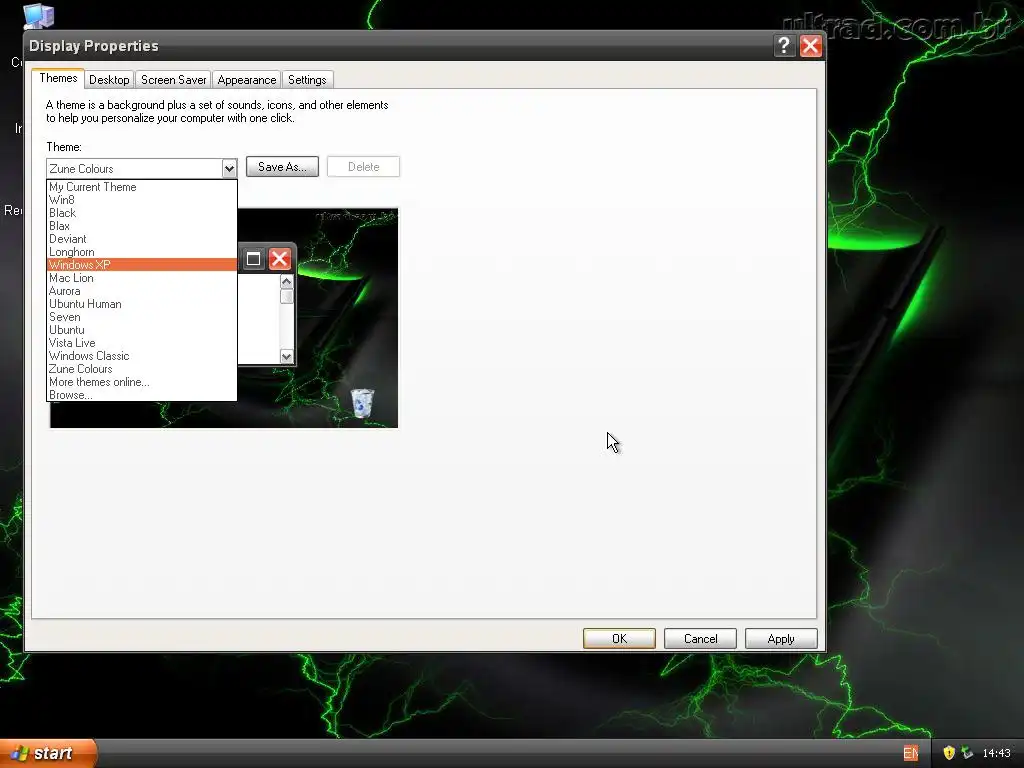
Task: Select Zune Colours in the dropdown list
Action: pos(142,369)
